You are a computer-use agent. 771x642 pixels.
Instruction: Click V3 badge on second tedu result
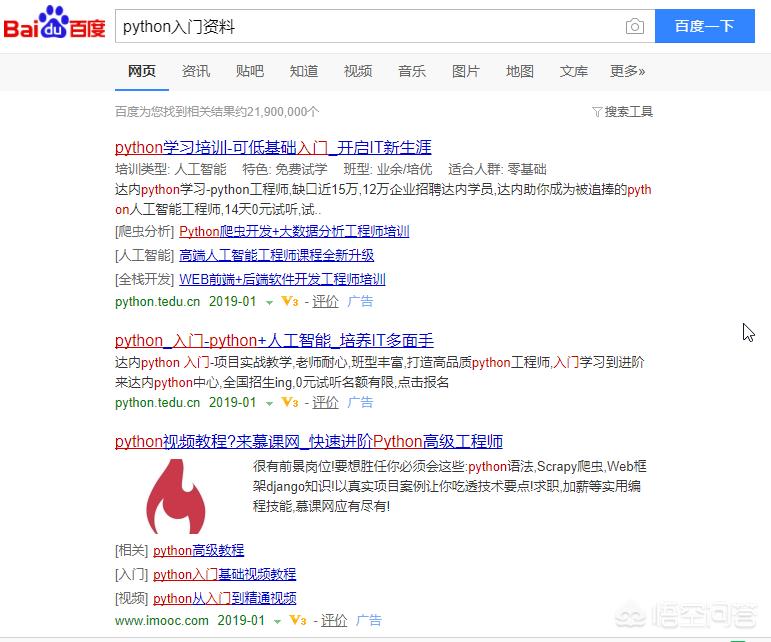tap(290, 403)
